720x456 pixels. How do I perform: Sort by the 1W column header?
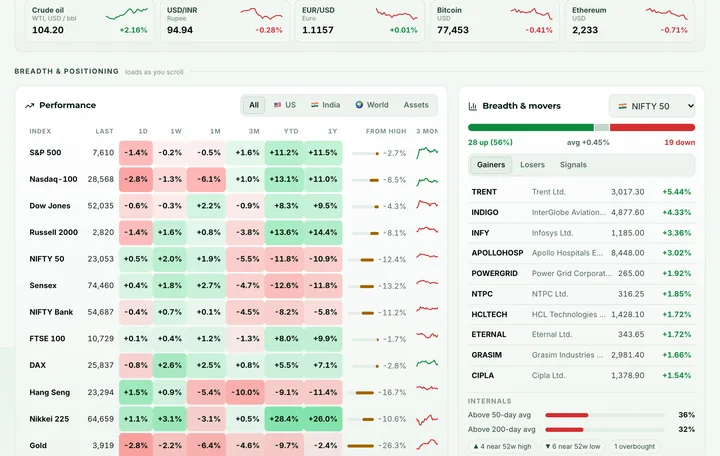click(176, 131)
